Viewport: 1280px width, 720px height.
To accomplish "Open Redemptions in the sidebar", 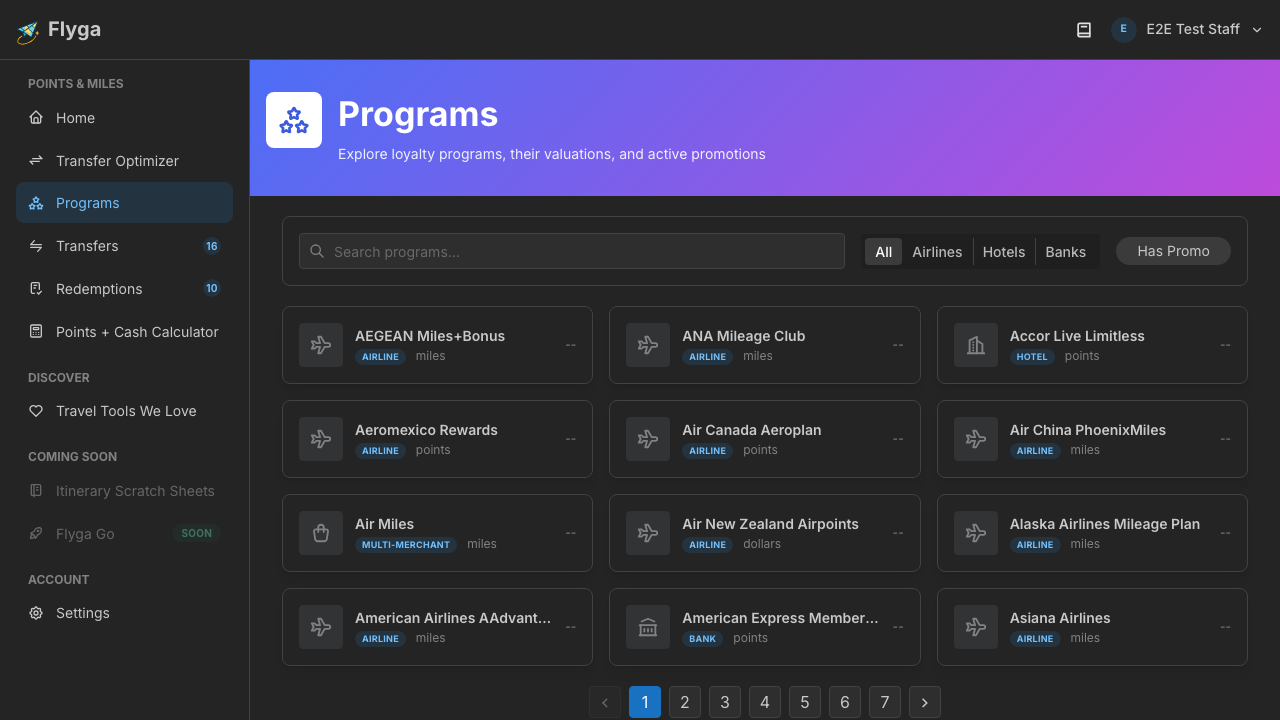I will 124,289.
